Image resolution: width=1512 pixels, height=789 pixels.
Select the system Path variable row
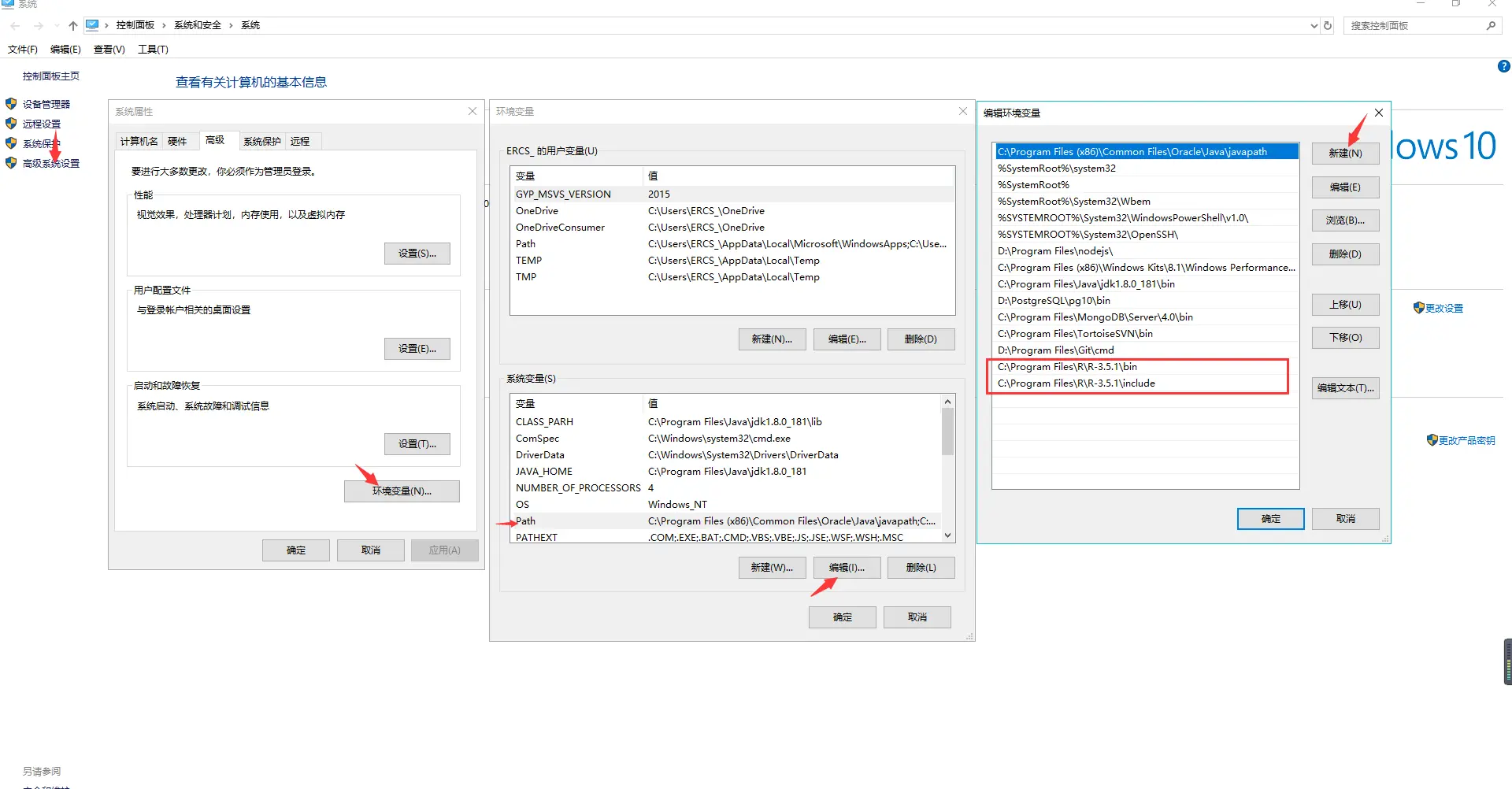click(x=725, y=521)
